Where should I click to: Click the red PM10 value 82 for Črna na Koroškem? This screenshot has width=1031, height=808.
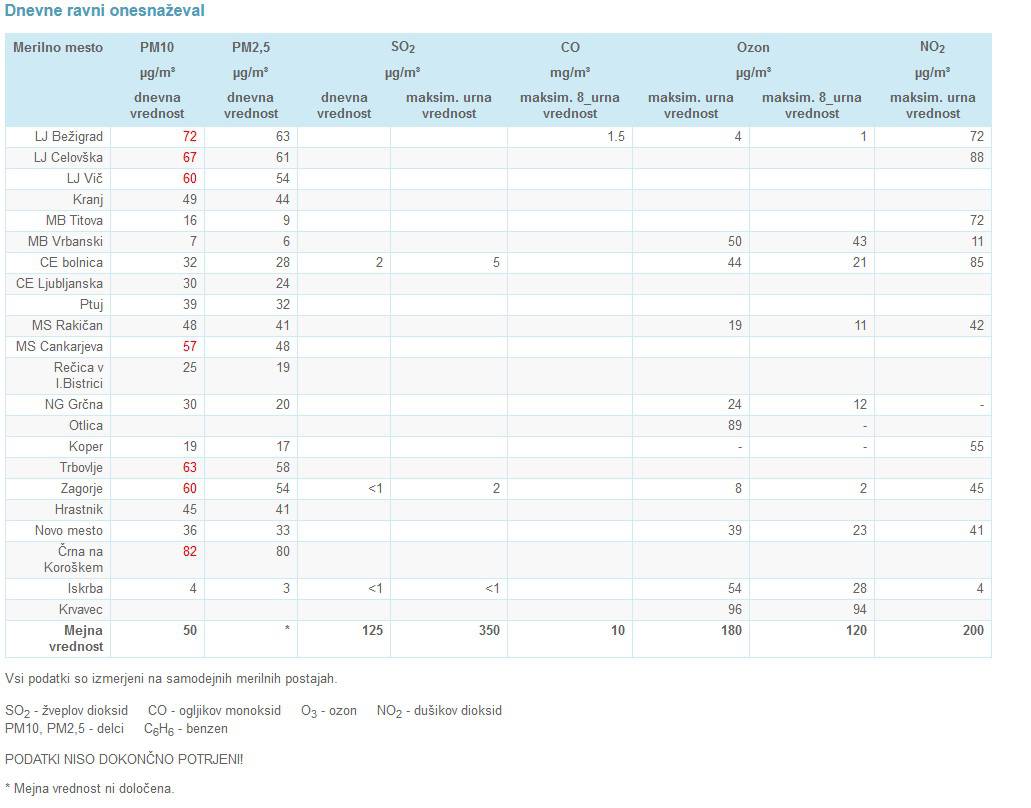[x=188, y=551]
